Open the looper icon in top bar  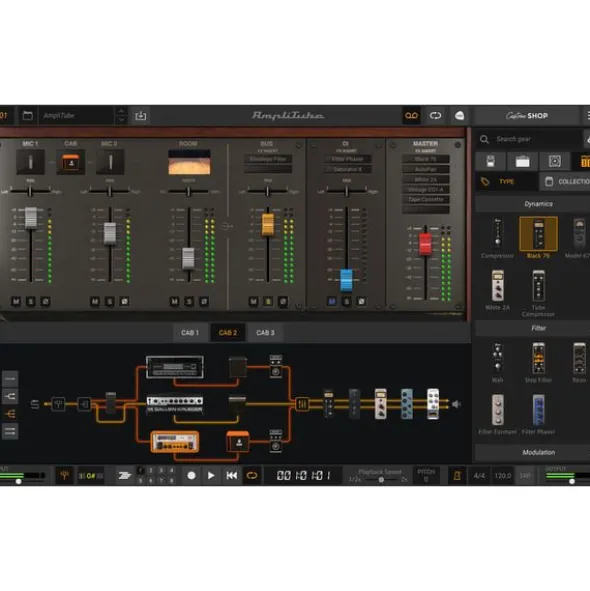[435, 116]
